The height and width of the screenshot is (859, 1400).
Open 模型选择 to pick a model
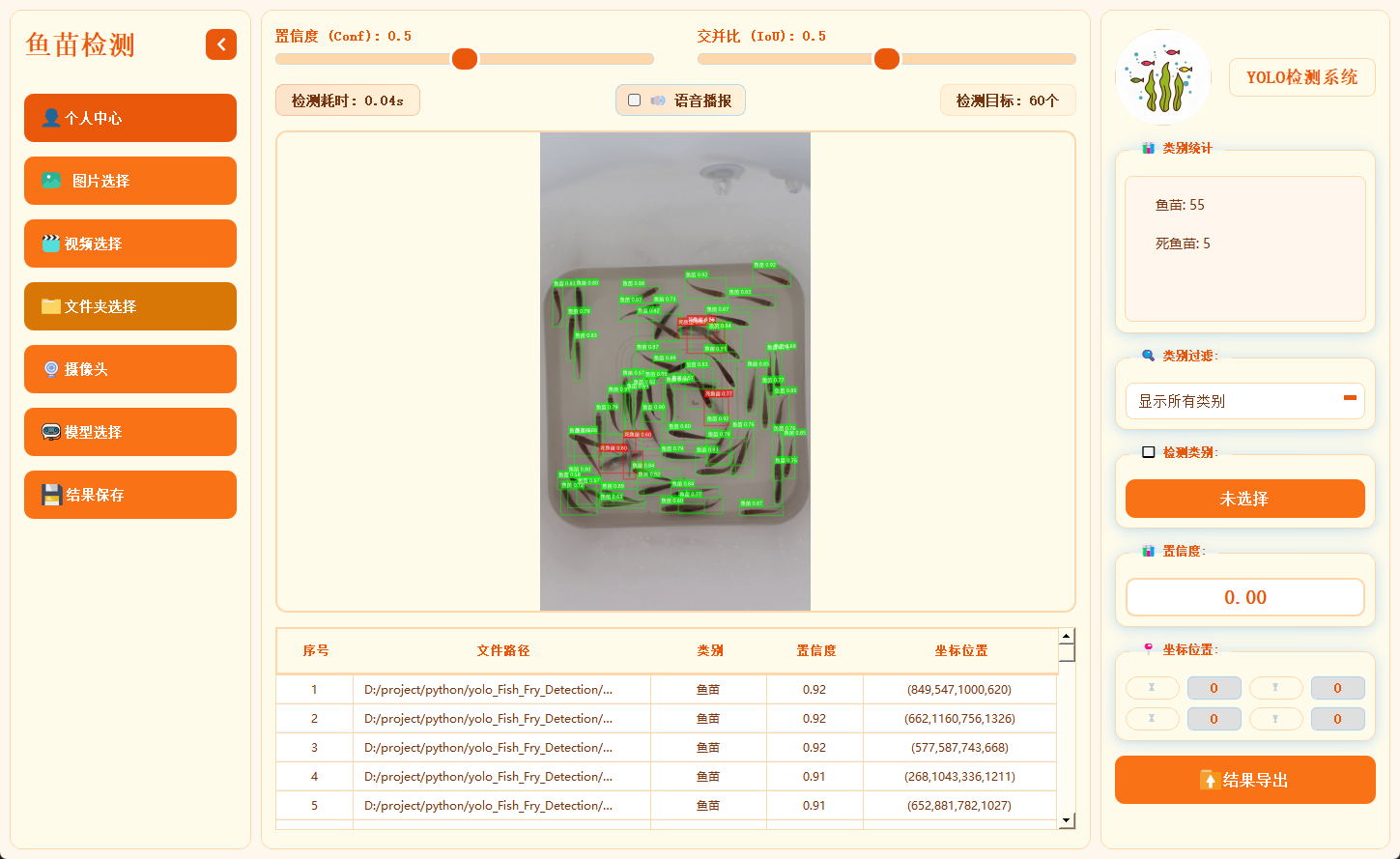tap(130, 432)
